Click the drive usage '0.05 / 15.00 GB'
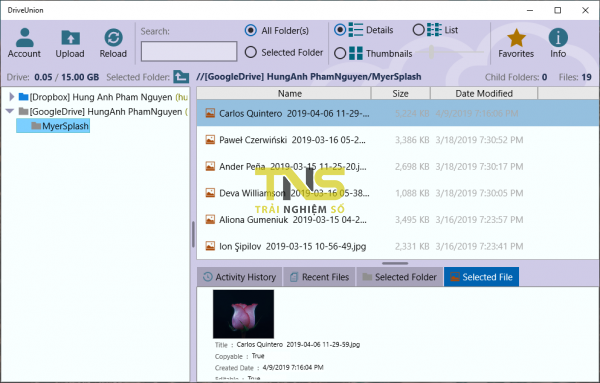600x383 pixels. coord(67,77)
